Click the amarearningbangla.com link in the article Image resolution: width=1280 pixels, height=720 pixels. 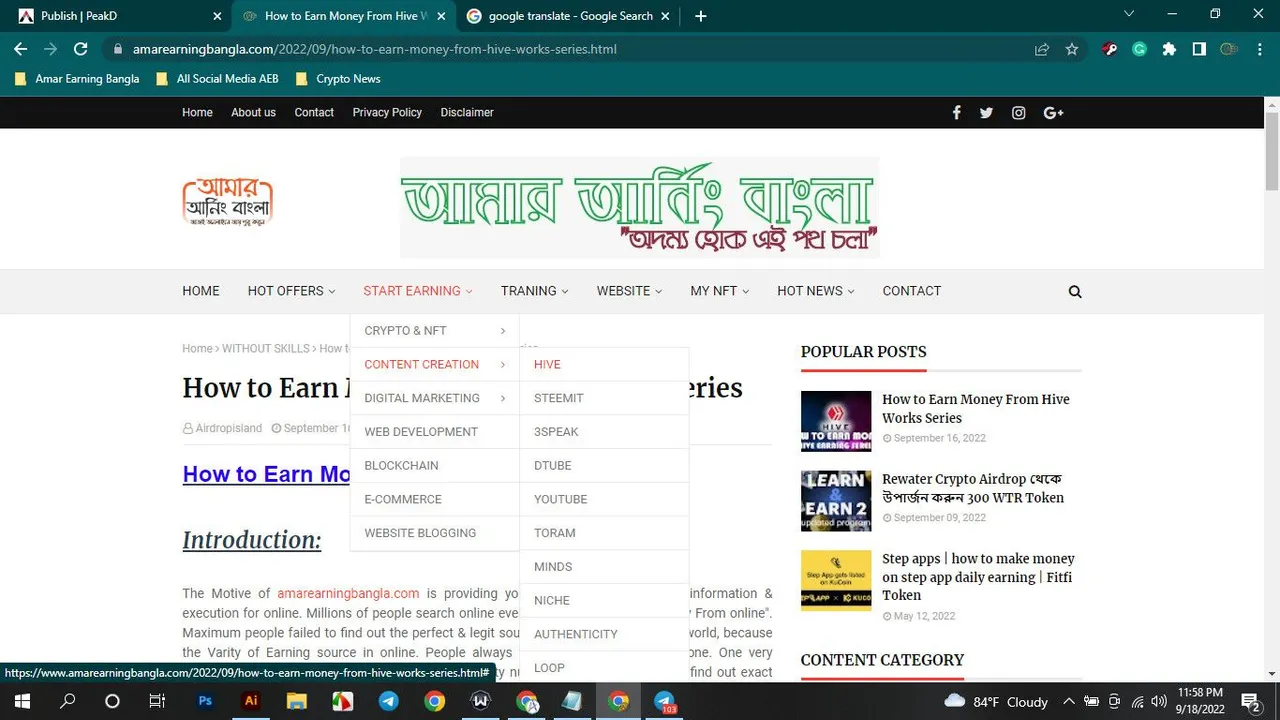[x=348, y=594]
